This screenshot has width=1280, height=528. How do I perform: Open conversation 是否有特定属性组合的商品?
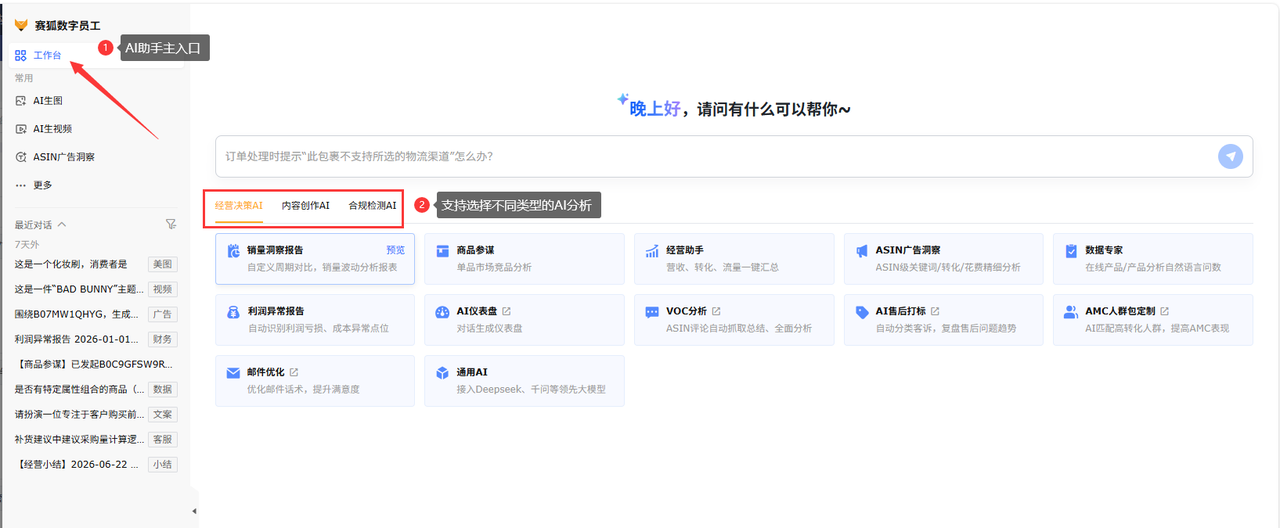79,389
